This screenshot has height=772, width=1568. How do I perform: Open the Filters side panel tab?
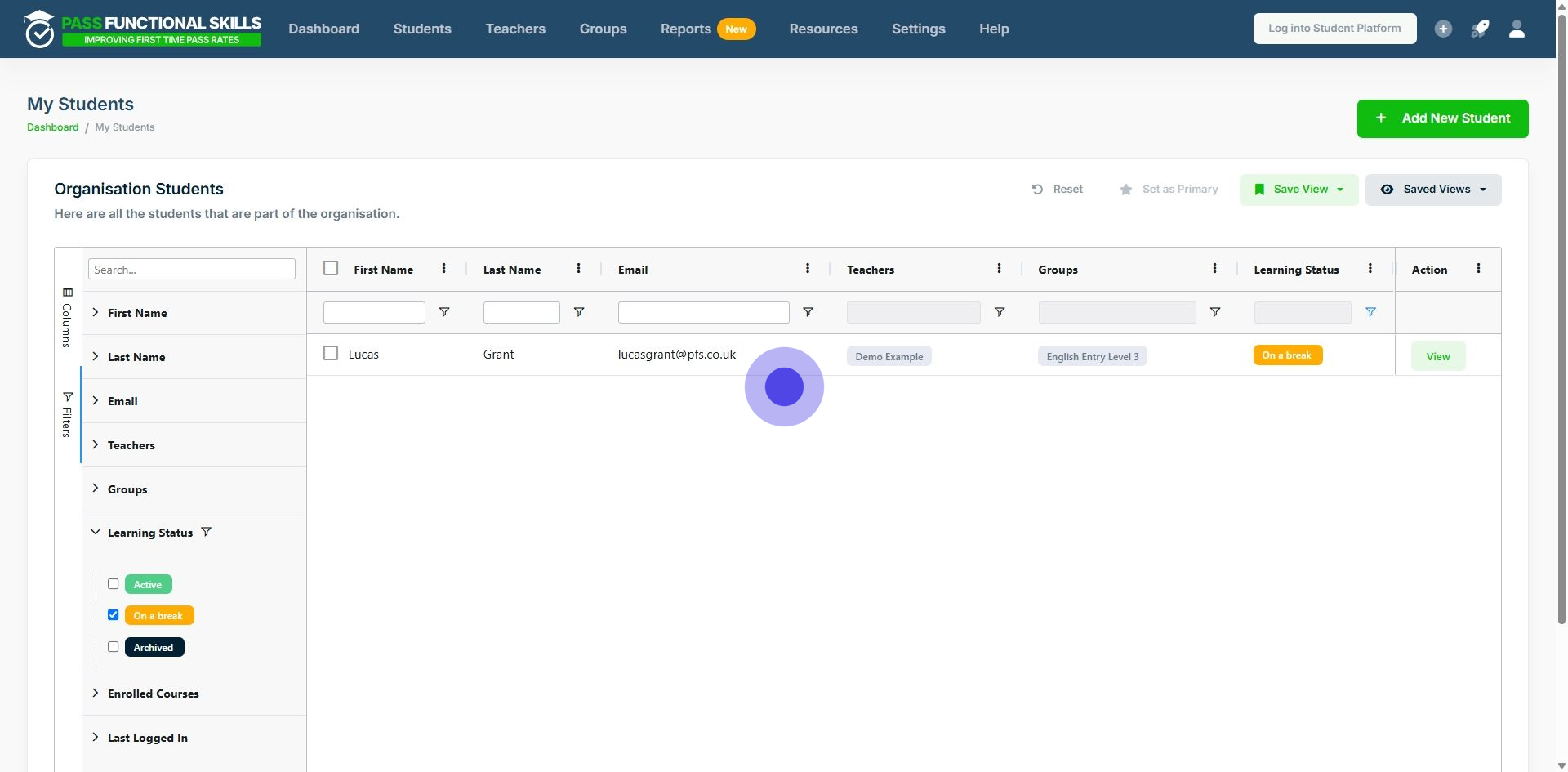coord(67,414)
